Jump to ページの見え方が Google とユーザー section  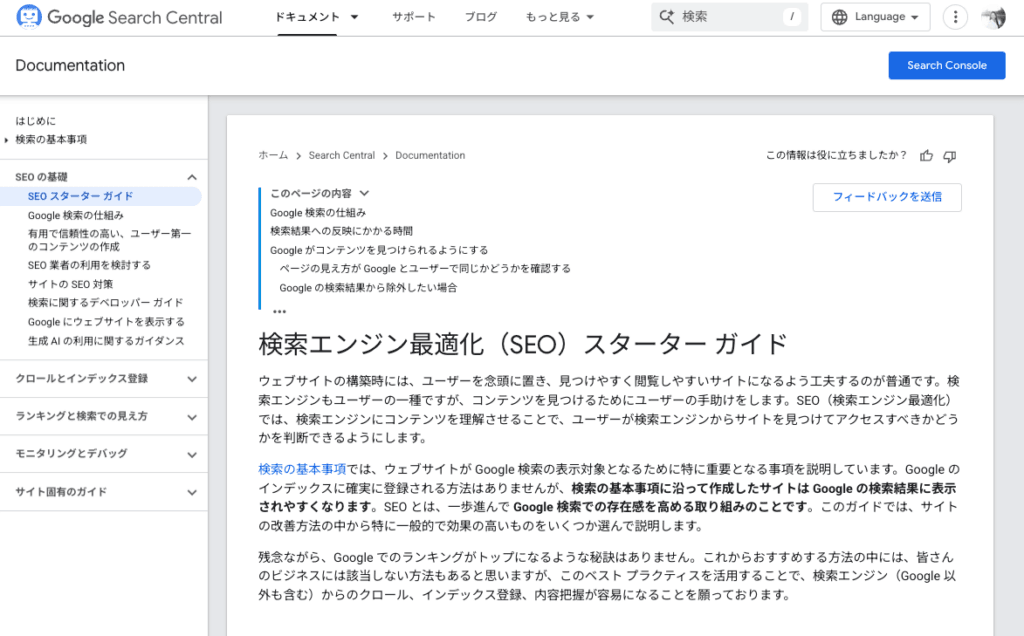[425, 268]
